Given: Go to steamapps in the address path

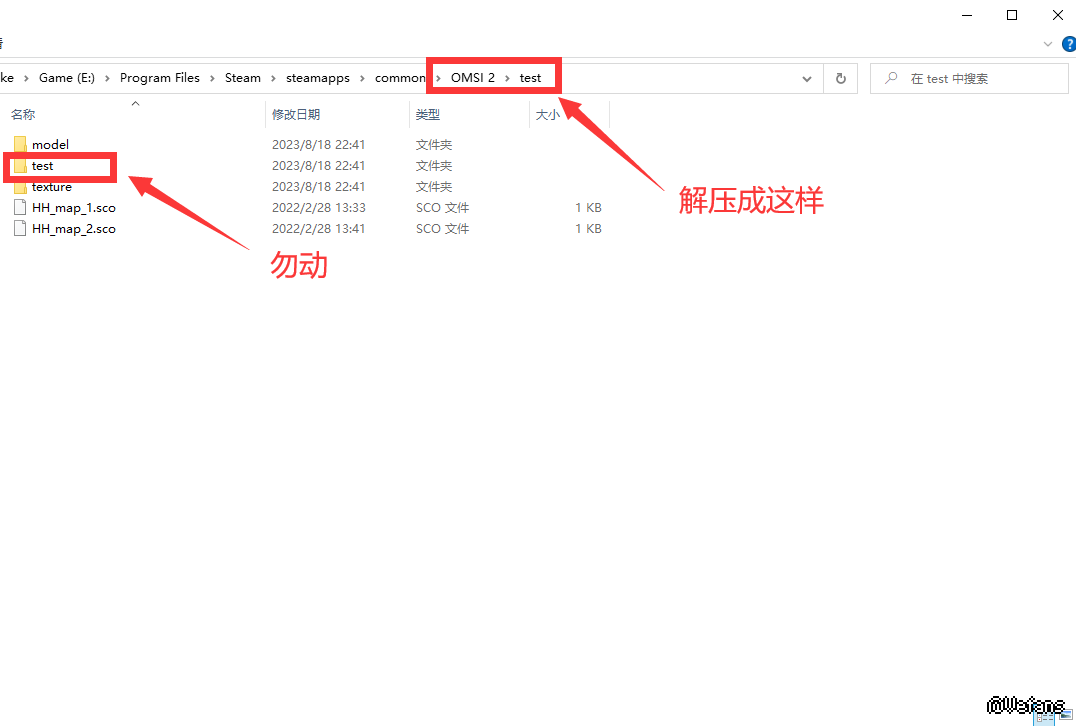Looking at the screenshot, I should click(316, 78).
